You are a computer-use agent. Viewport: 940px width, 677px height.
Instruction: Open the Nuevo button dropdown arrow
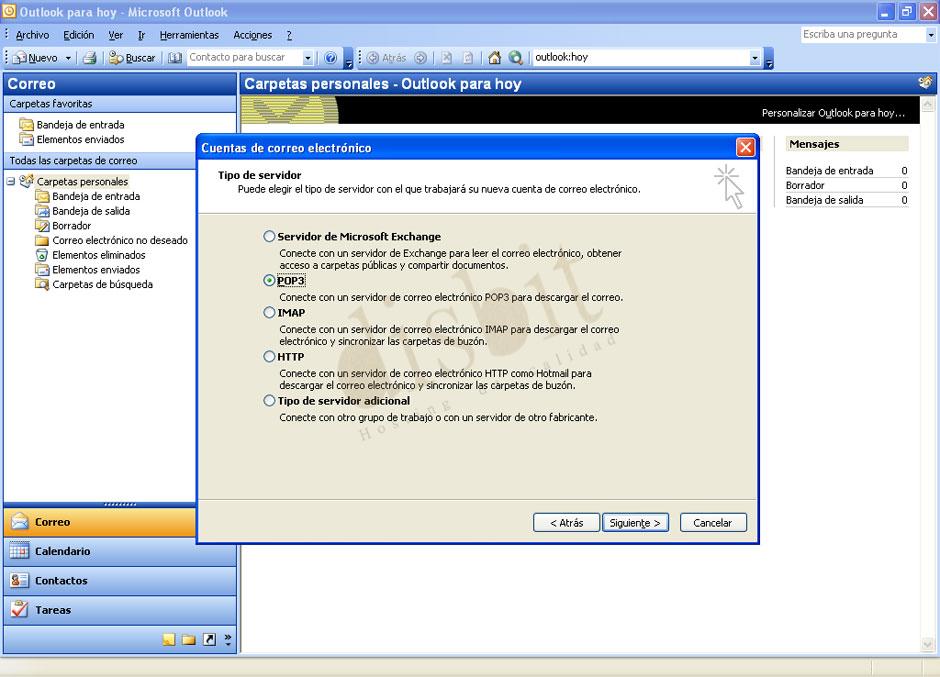(x=70, y=57)
